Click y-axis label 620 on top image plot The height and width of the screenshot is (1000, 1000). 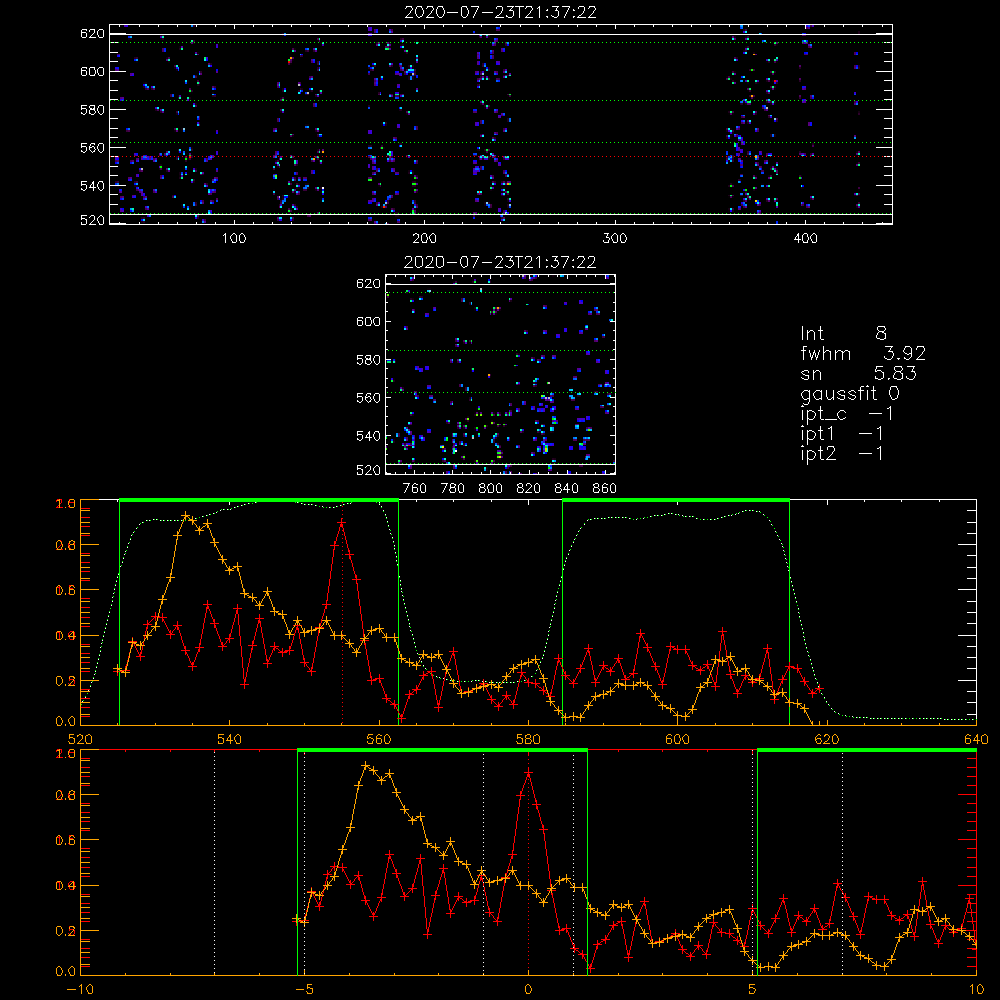(92, 33)
